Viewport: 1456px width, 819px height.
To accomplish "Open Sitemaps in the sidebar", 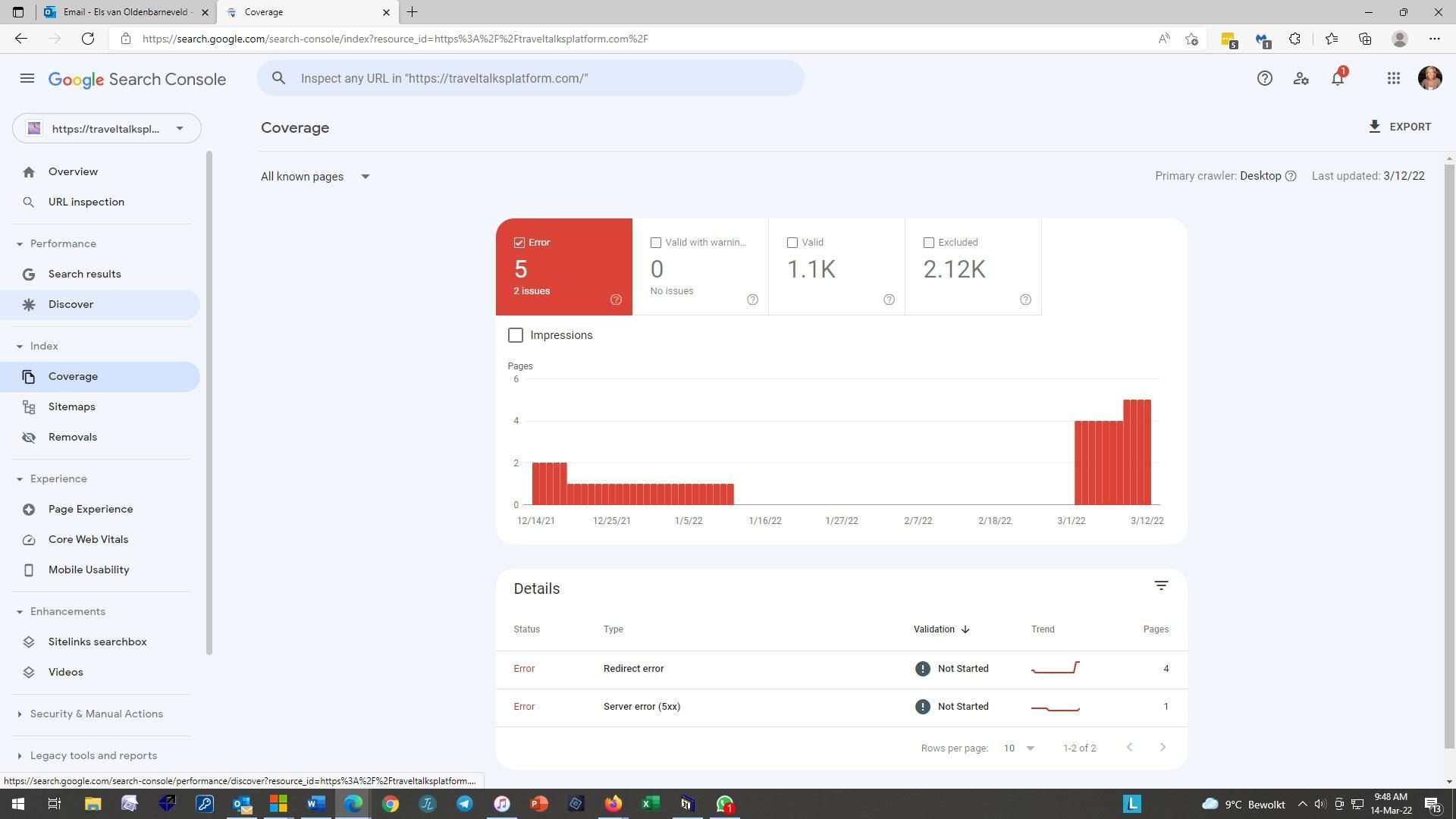I will (71, 407).
